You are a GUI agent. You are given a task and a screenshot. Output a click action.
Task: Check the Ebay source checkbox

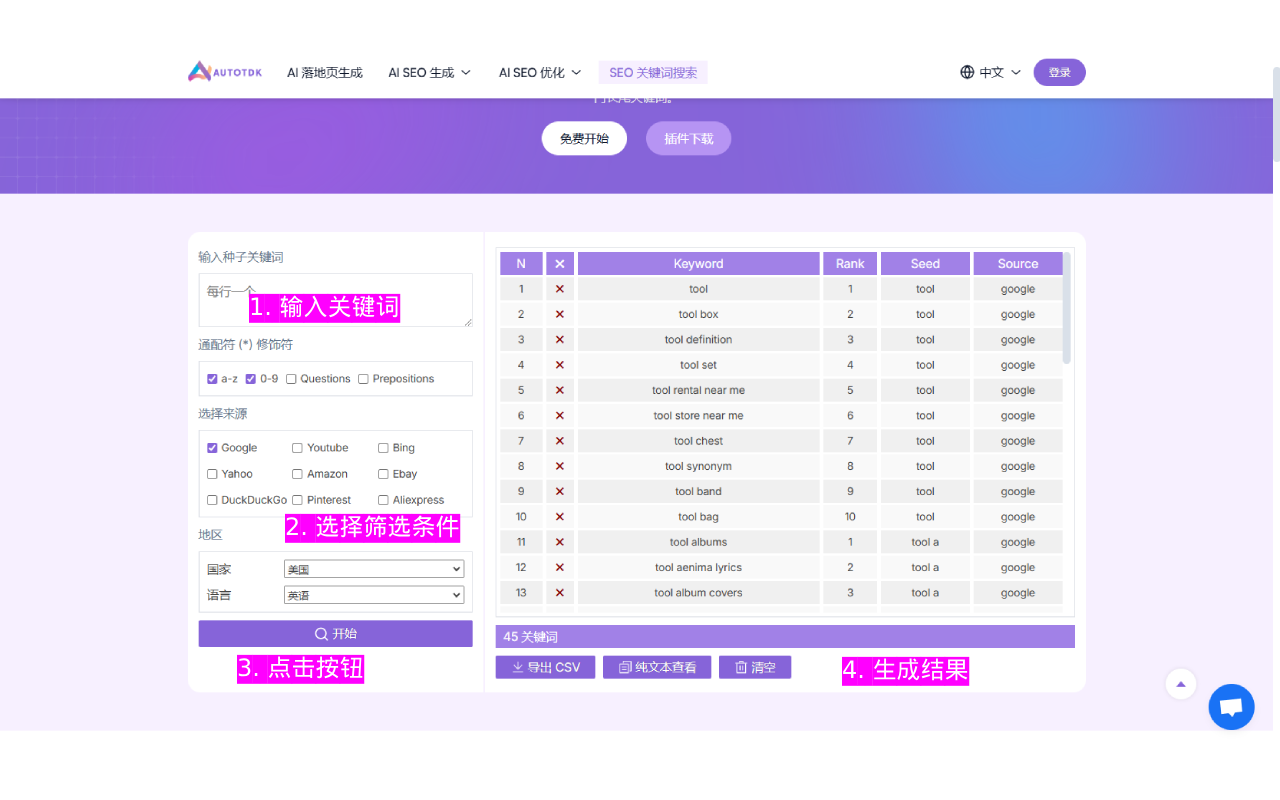(383, 474)
